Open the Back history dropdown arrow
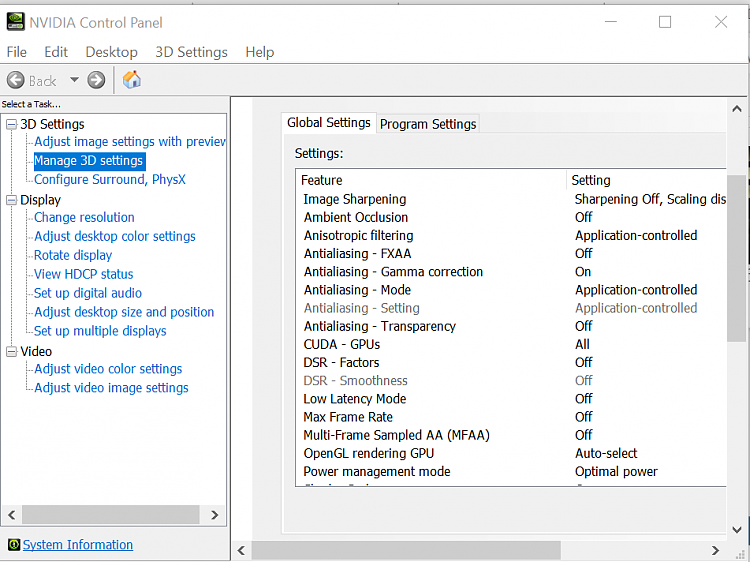 (x=74, y=79)
